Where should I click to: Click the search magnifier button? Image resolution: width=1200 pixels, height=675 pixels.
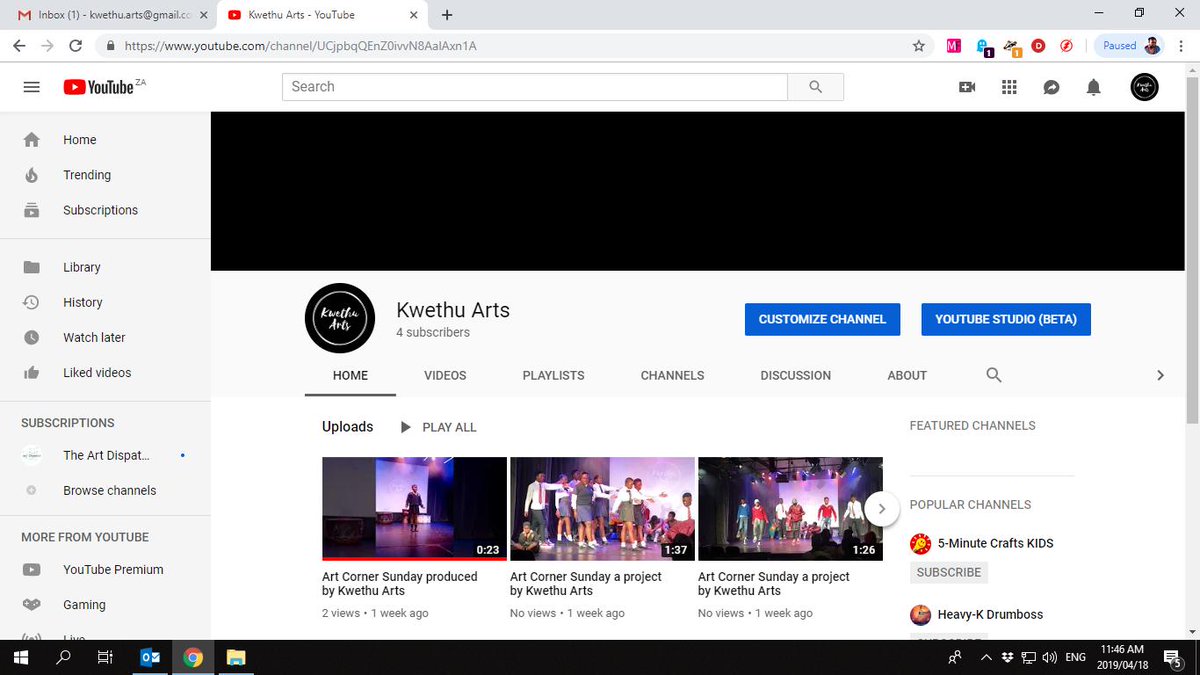click(816, 87)
